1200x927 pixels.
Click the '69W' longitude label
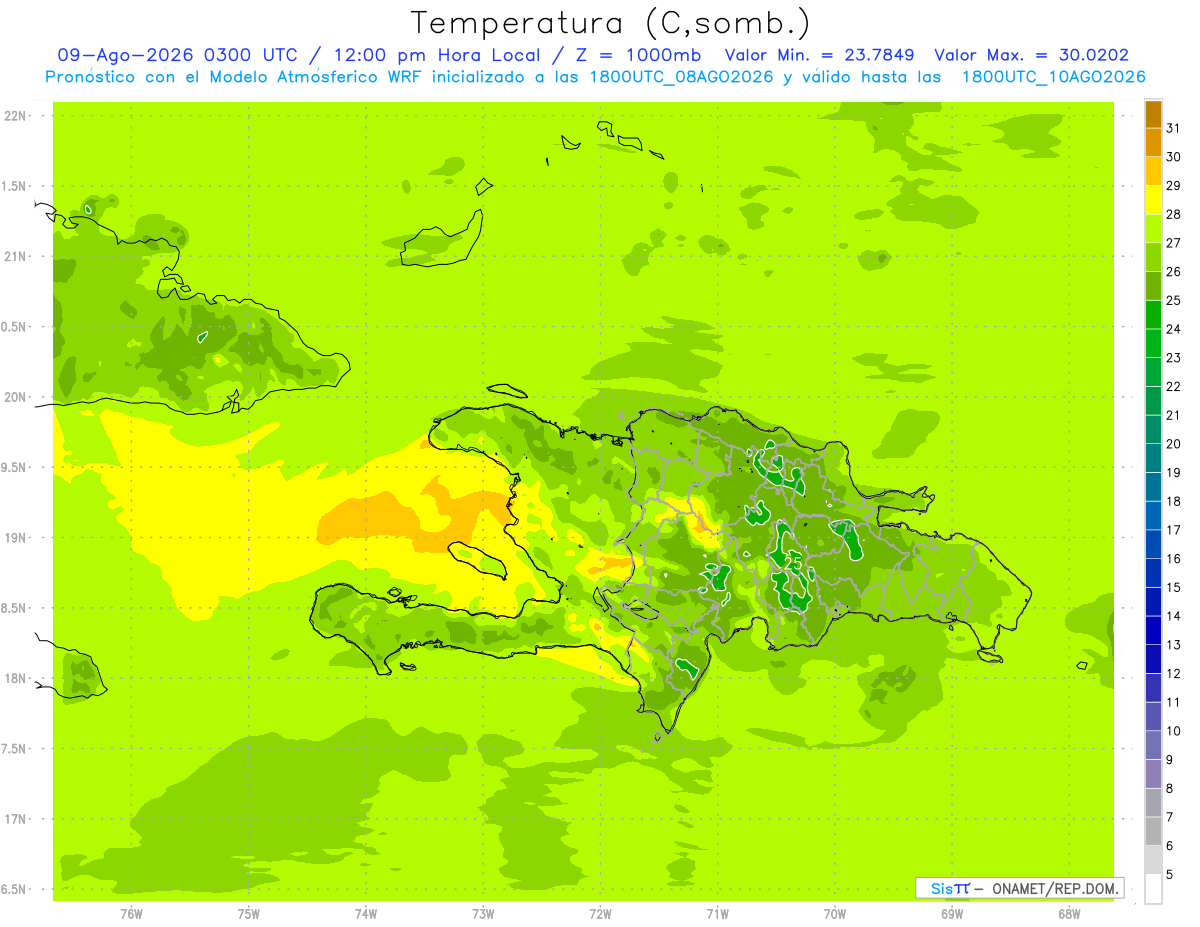click(952, 914)
